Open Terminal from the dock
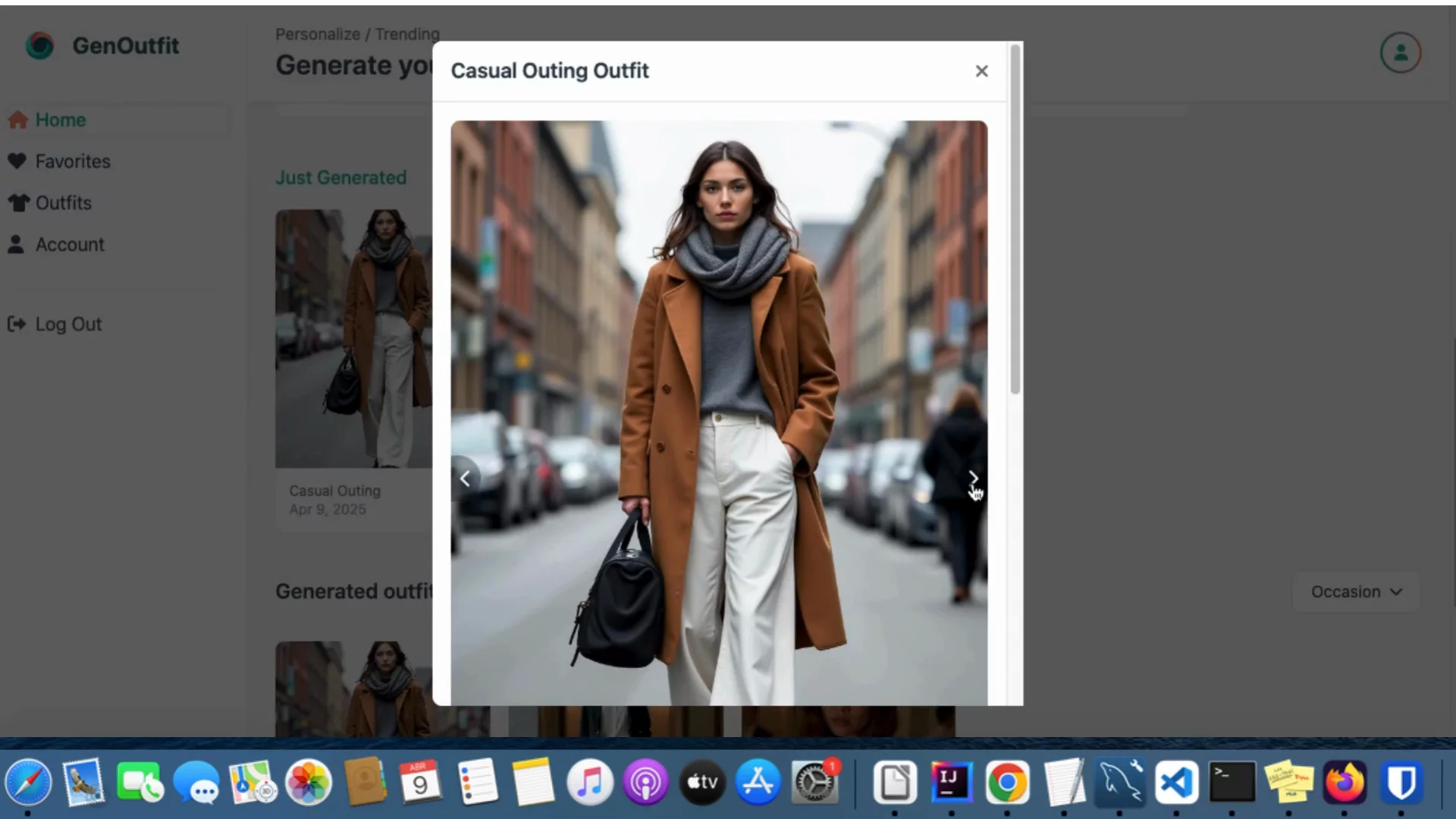Viewport: 1456px width, 819px height. pos(1232,783)
